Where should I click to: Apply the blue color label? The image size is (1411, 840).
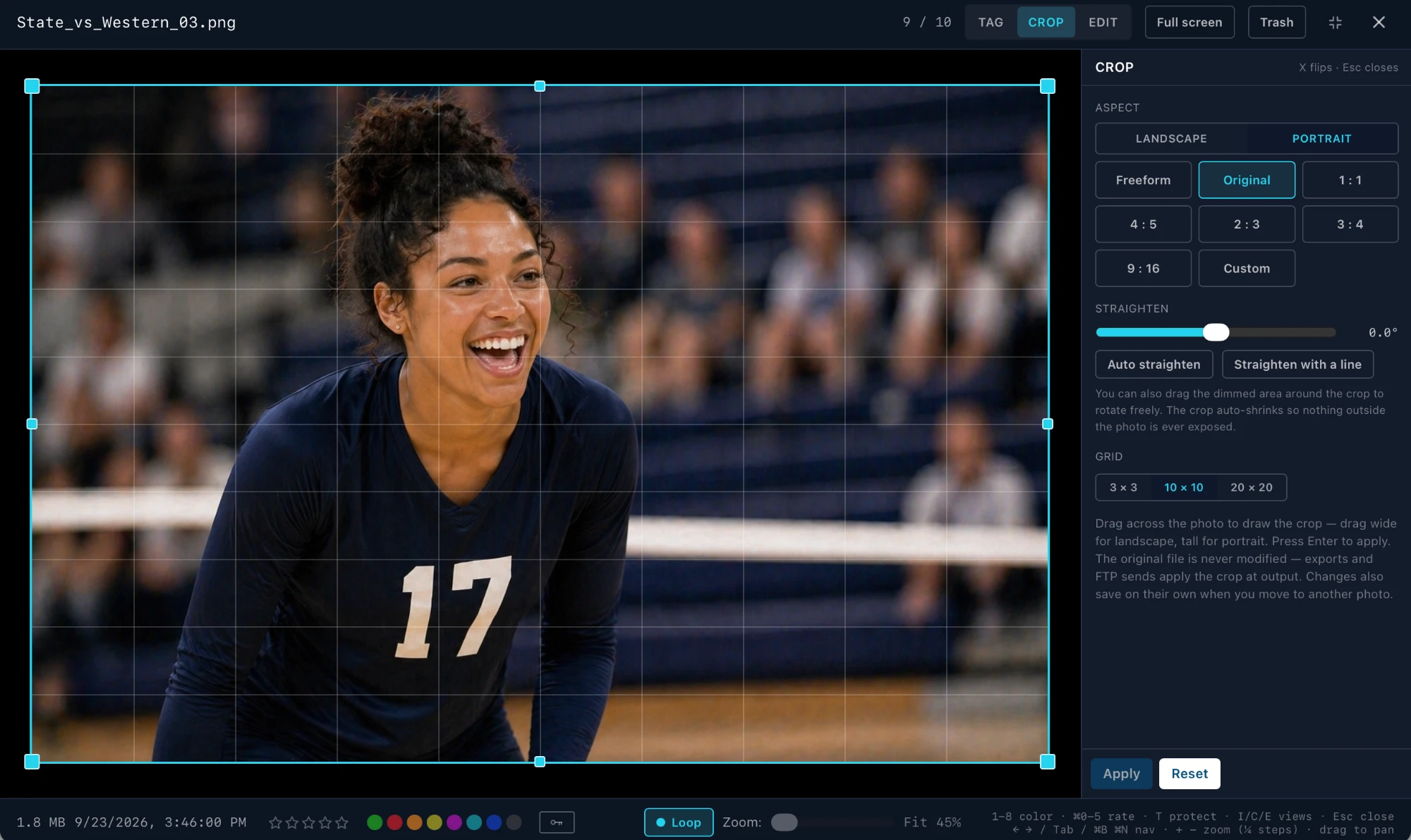tap(494, 822)
